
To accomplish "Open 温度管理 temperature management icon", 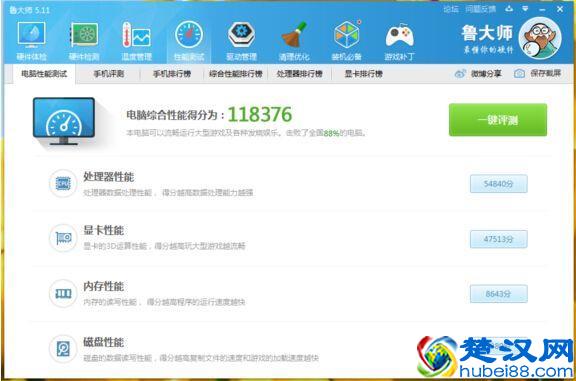I will pyautogui.click(x=136, y=35).
